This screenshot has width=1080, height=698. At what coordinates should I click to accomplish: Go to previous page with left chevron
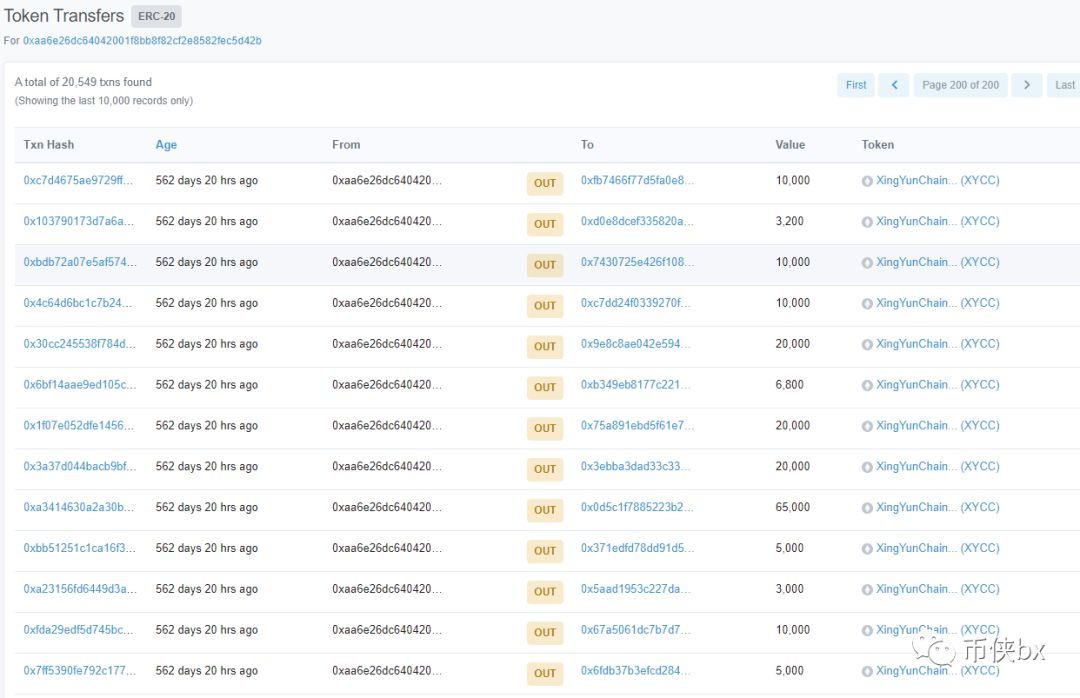pos(894,85)
